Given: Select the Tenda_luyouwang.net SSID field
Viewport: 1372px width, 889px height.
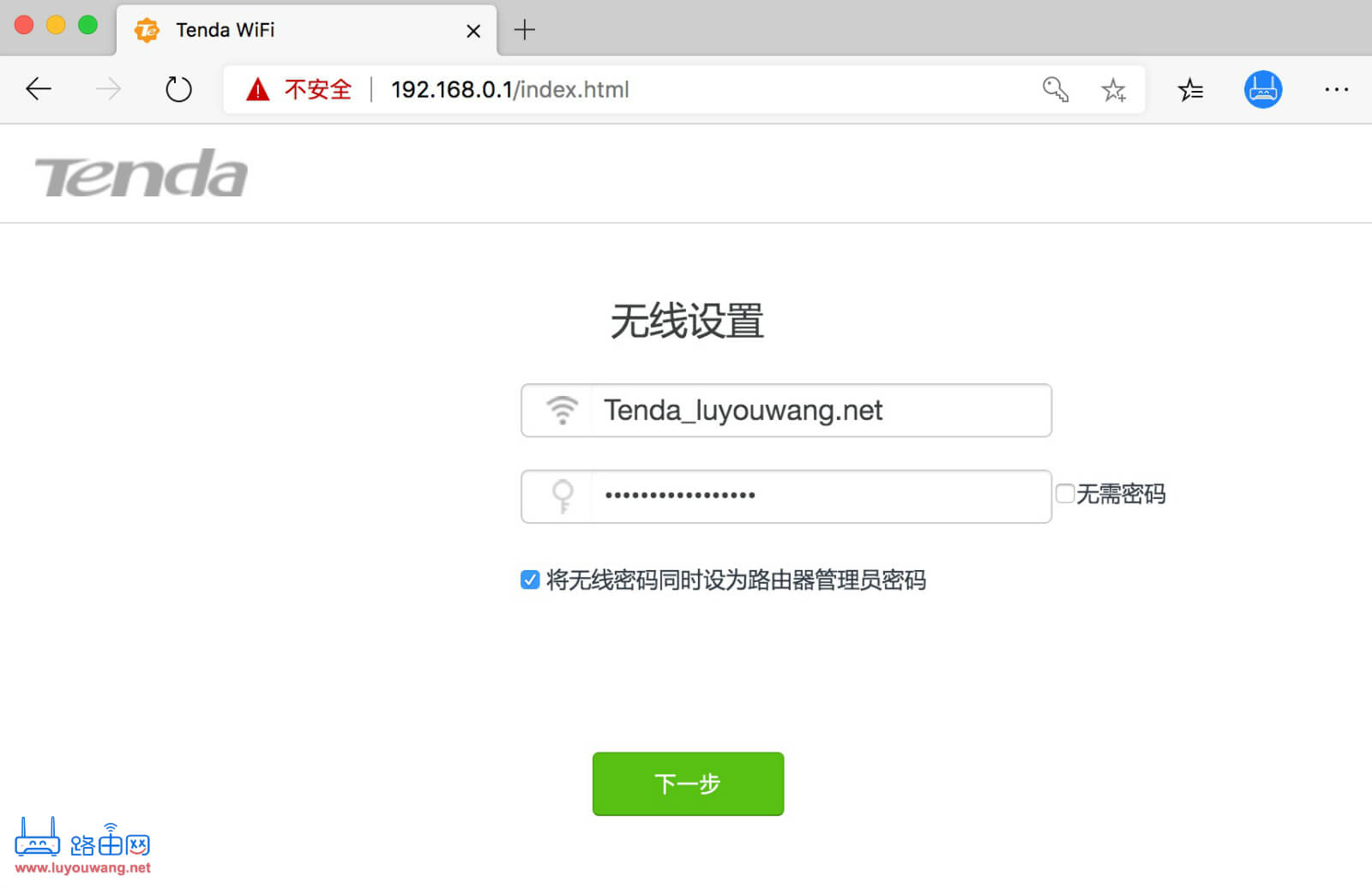Looking at the screenshot, I should pyautogui.click(x=815, y=410).
